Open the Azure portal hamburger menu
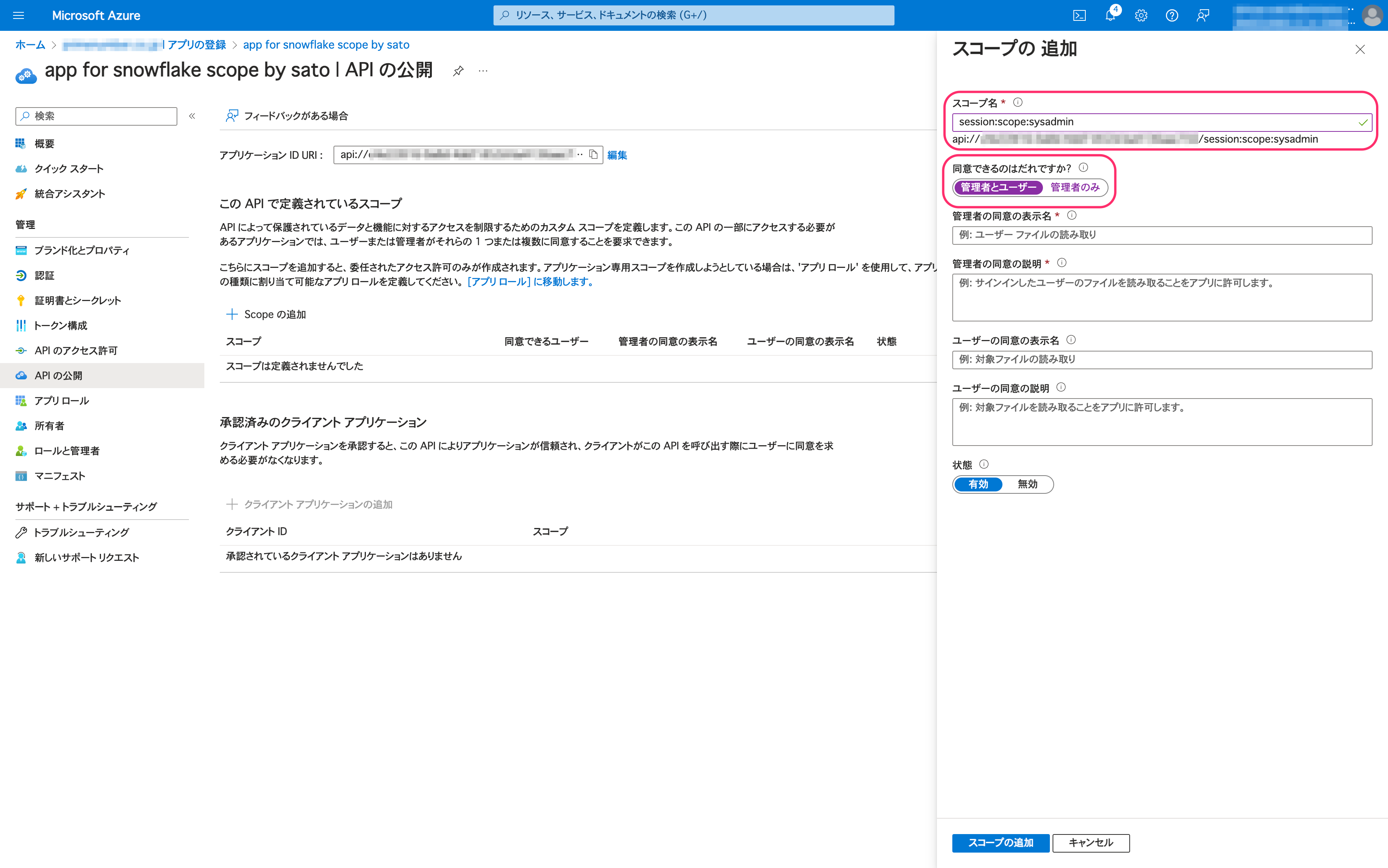Image resolution: width=1388 pixels, height=868 pixels. (x=19, y=15)
